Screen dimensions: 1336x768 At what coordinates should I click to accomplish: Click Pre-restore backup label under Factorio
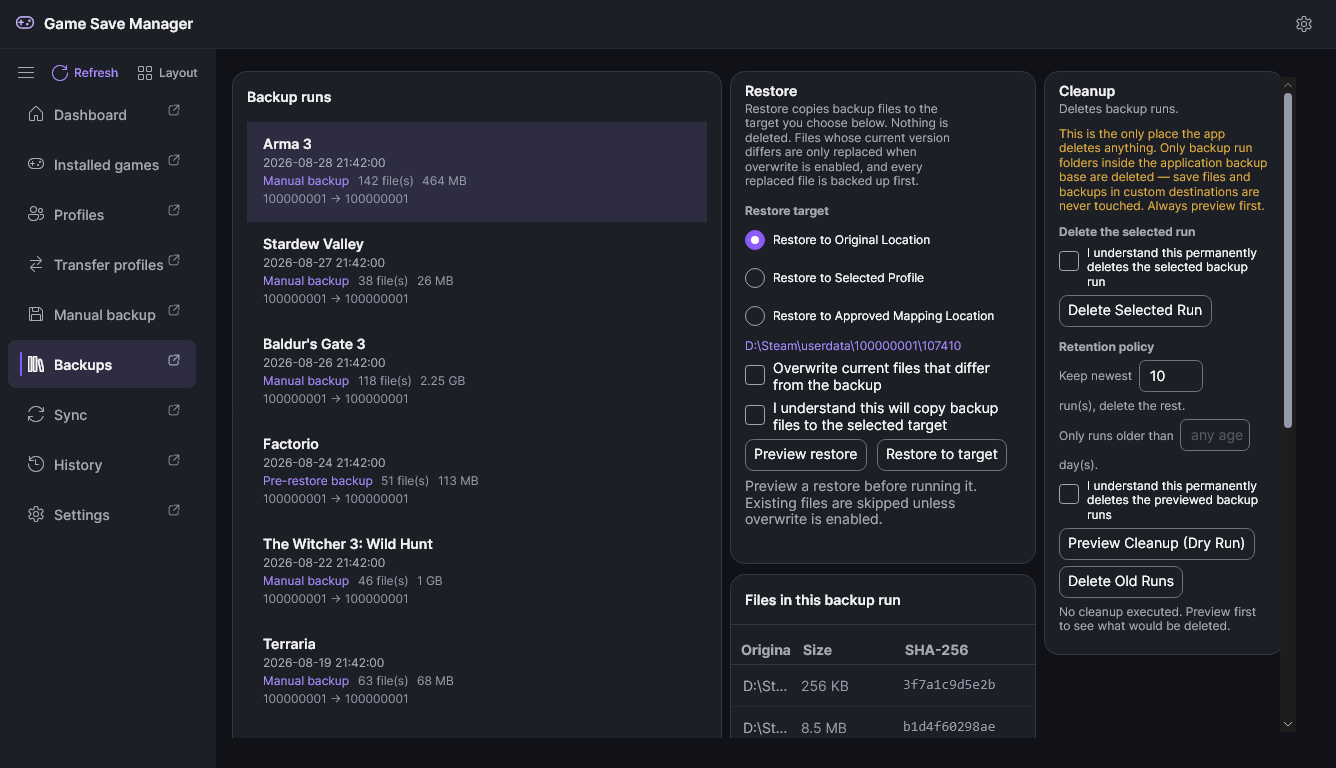point(318,481)
